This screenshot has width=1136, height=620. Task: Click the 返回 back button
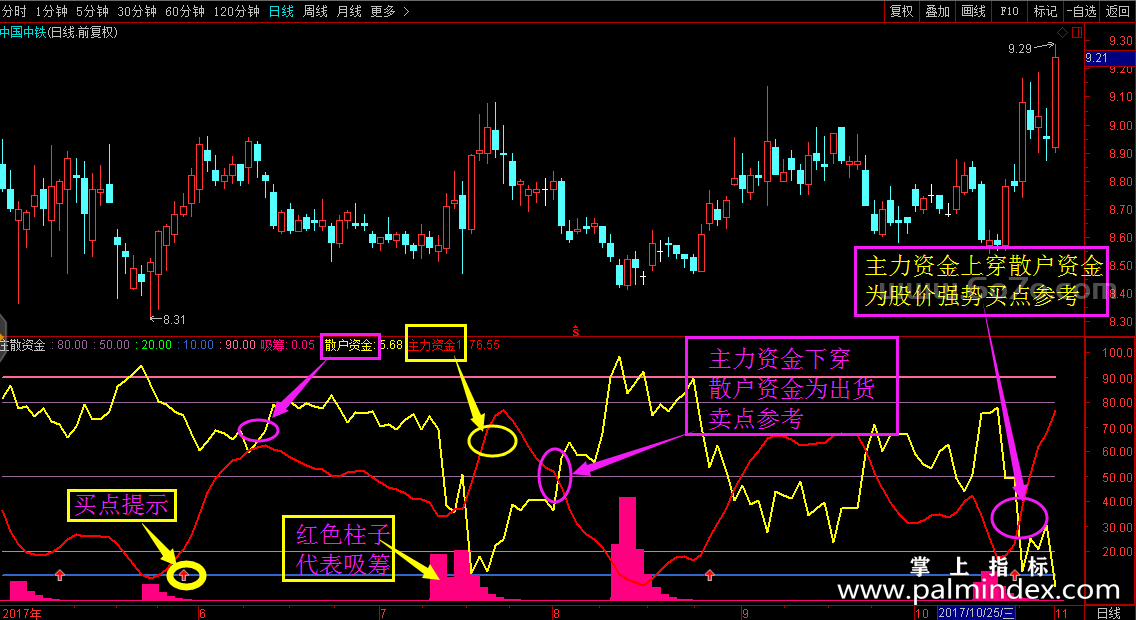click(1118, 11)
